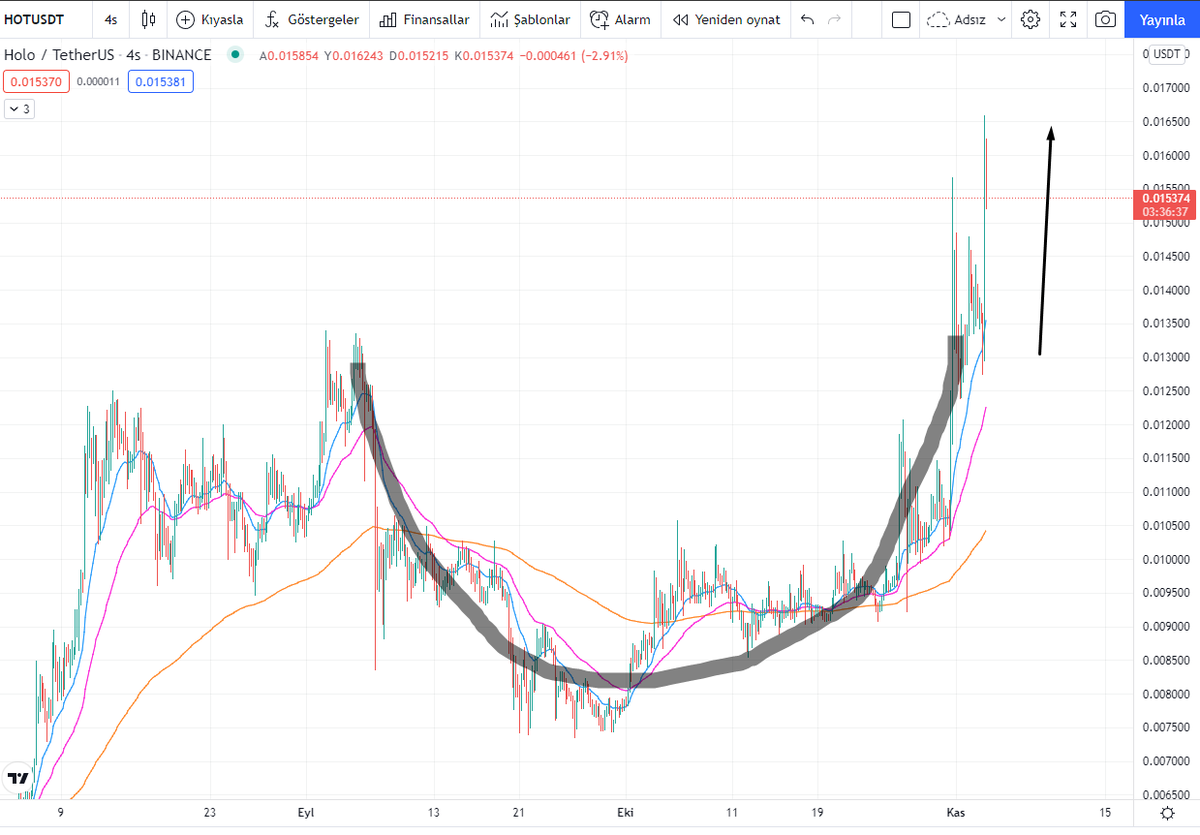The width and height of the screenshot is (1200, 835).
Task: Click the 0.007000 price axis label
Action: coord(1165,761)
